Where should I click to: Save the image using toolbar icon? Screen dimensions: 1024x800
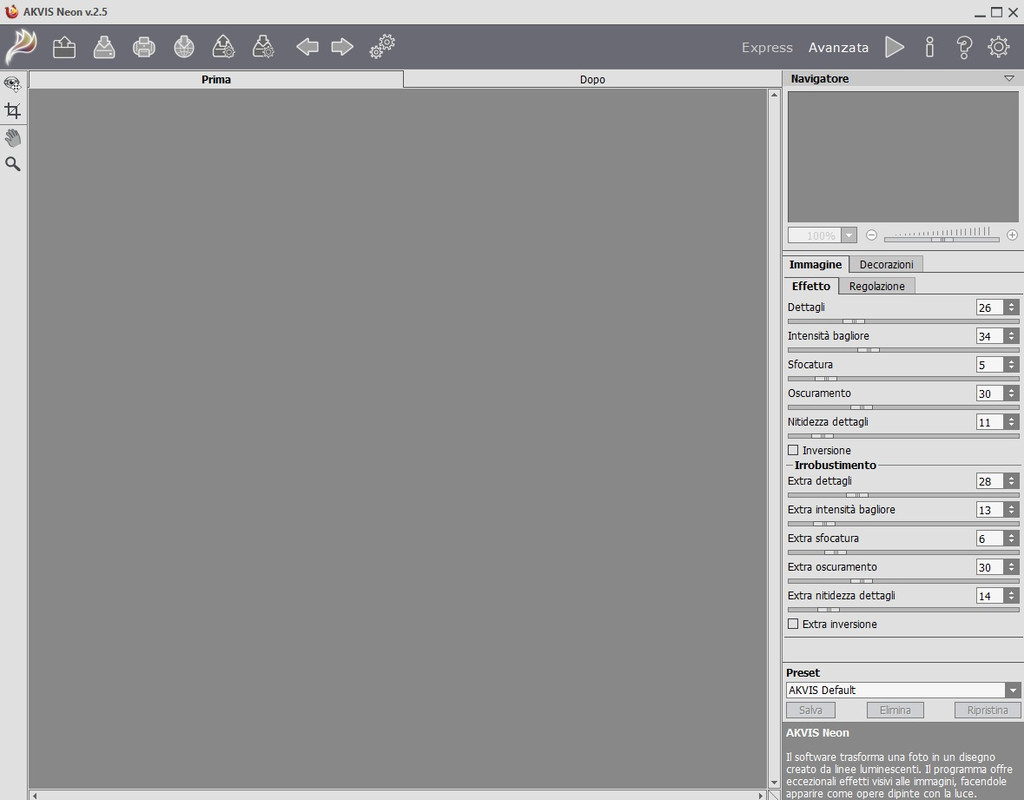pos(104,47)
